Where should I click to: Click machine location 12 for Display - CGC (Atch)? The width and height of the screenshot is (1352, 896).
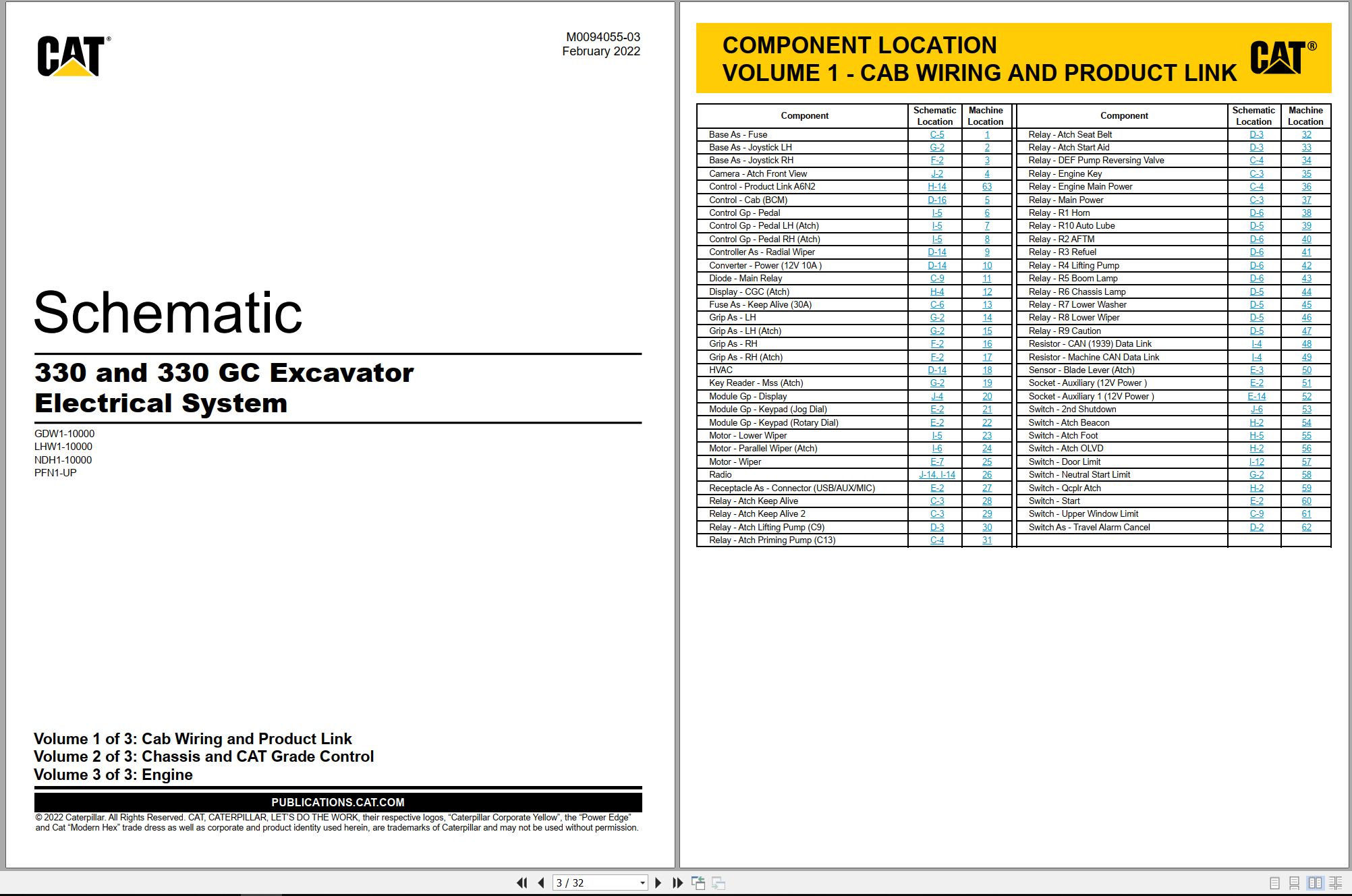[x=986, y=292]
